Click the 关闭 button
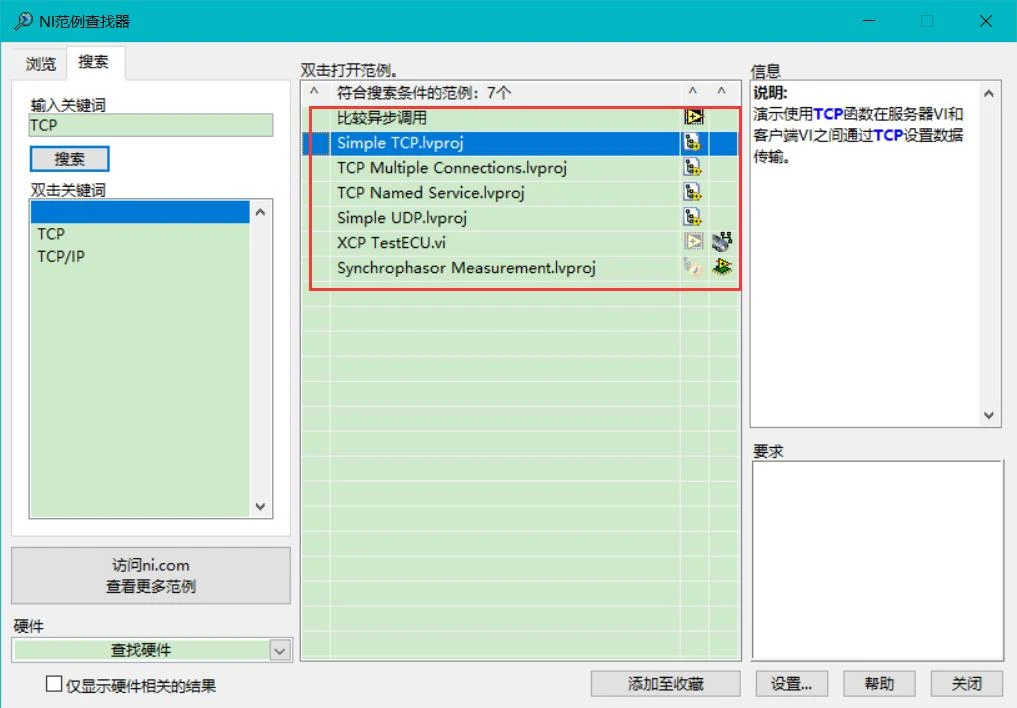The height and width of the screenshot is (708, 1017). (x=966, y=683)
